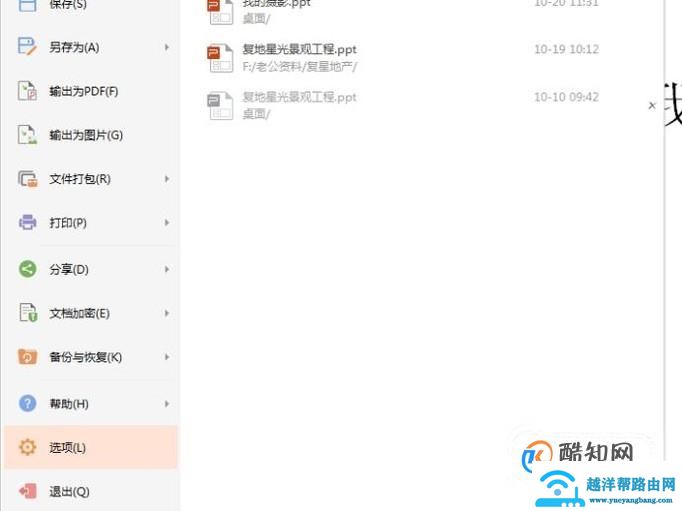682x511 pixels.
Task: Select the 分享(D) menu label
Action: (69, 269)
